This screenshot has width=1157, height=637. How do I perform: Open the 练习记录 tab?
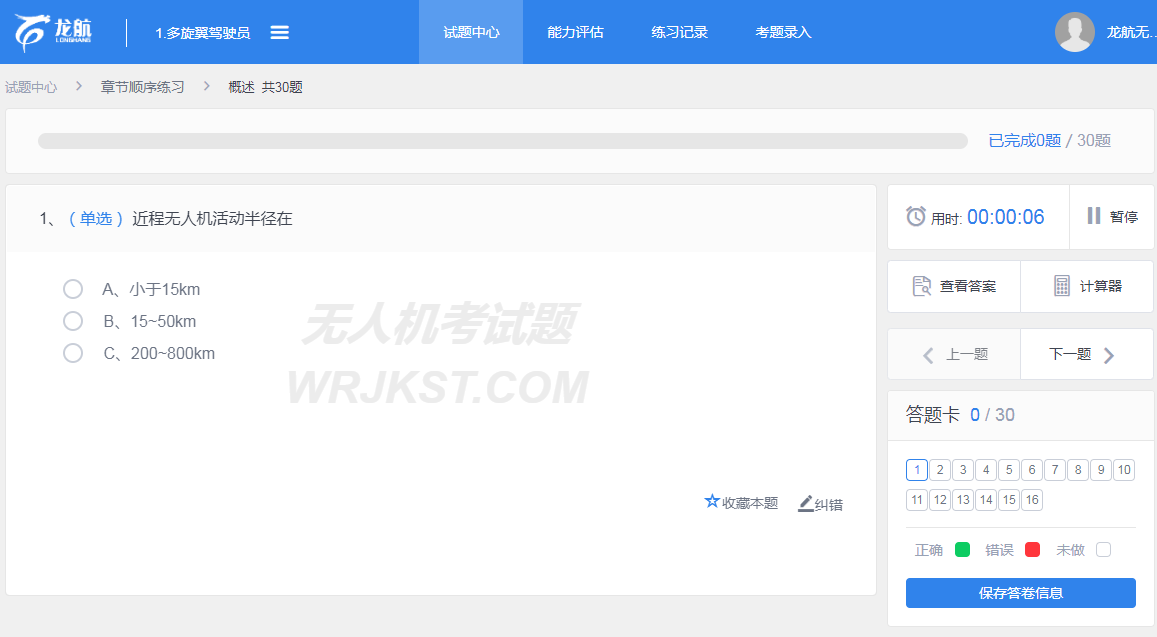(x=680, y=32)
